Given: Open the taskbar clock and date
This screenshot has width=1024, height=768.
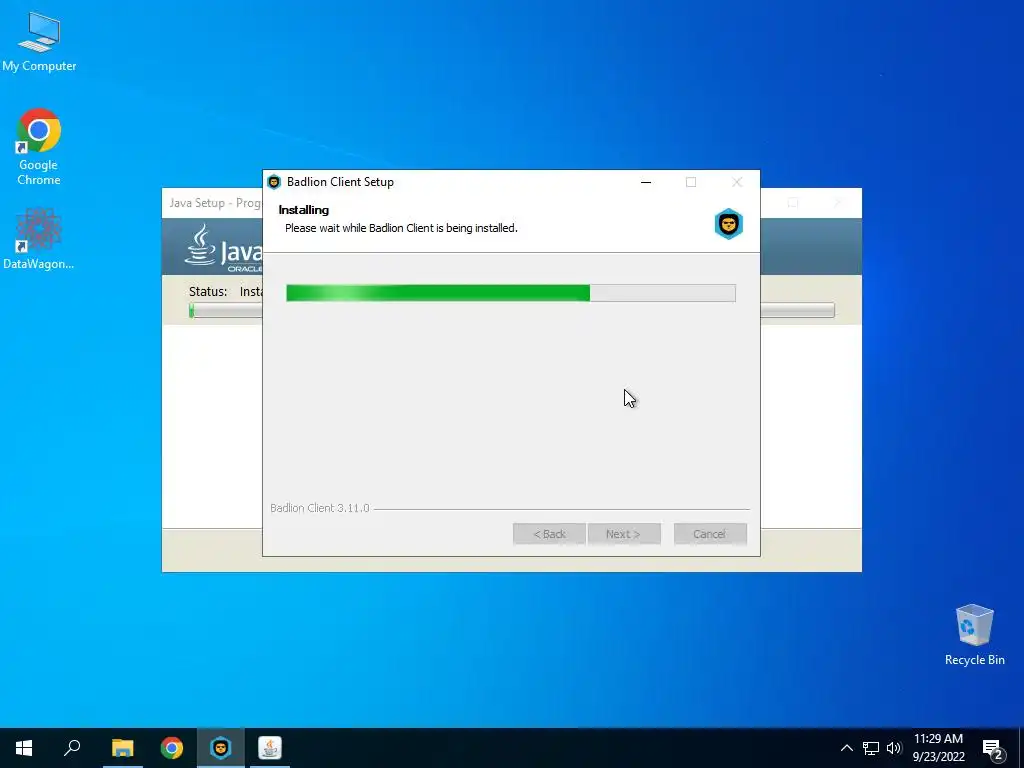Looking at the screenshot, I should click(938, 748).
